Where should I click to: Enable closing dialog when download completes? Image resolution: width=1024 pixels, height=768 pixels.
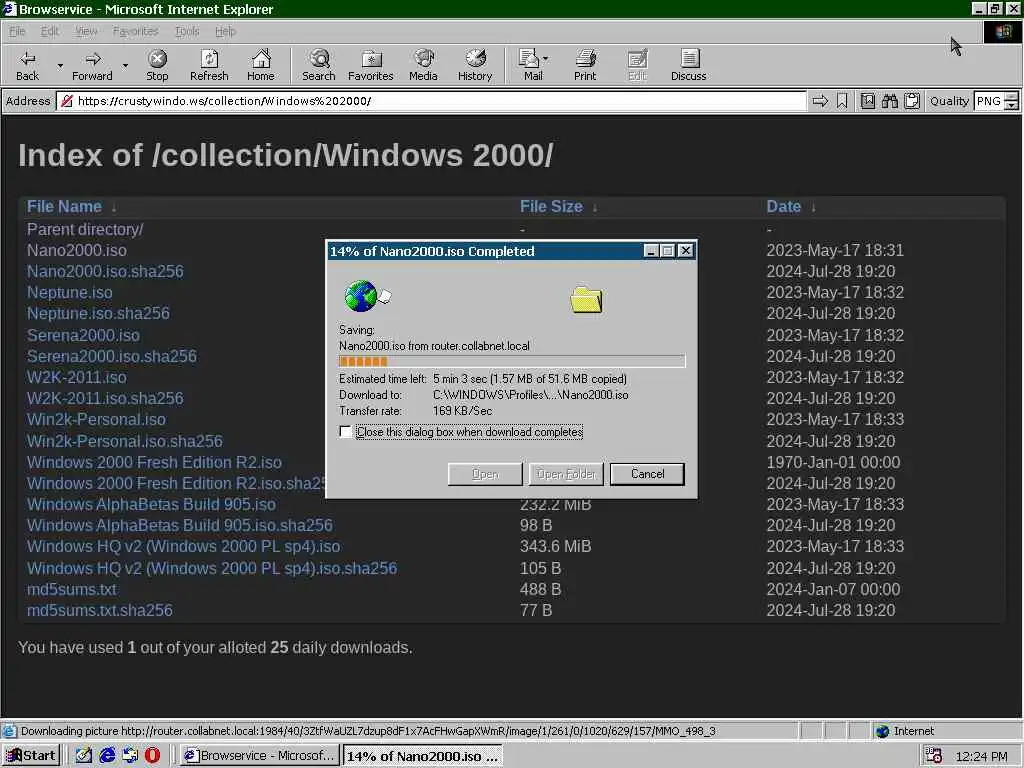(345, 432)
